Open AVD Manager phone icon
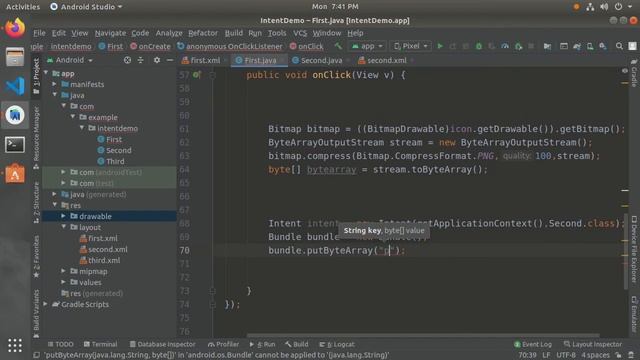This screenshot has height=360, width=640. coord(590,46)
